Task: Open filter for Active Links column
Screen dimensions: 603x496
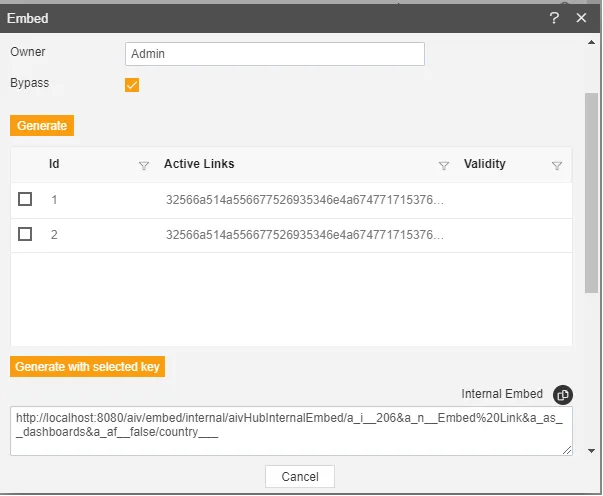Action: click(444, 165)
